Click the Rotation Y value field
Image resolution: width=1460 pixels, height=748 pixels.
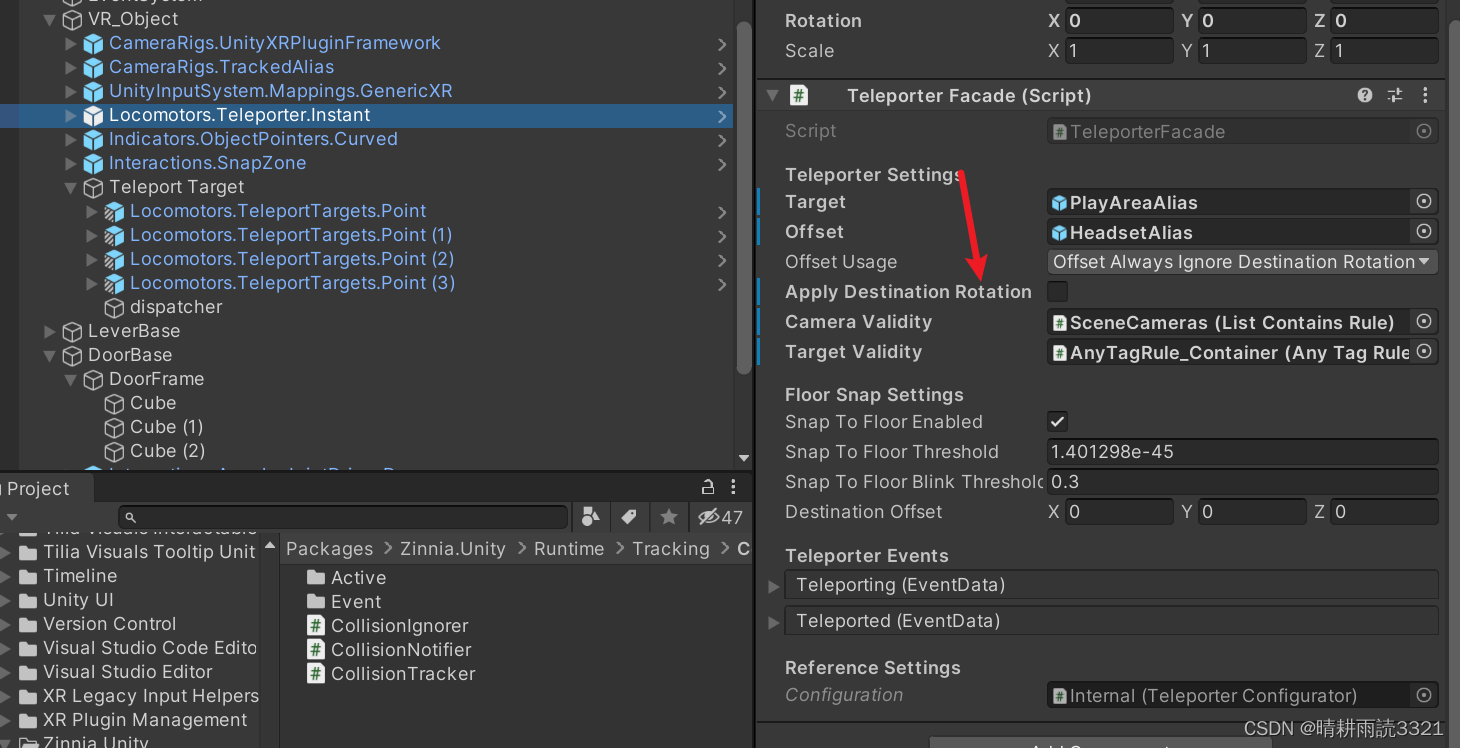[x=1252, y=21]
